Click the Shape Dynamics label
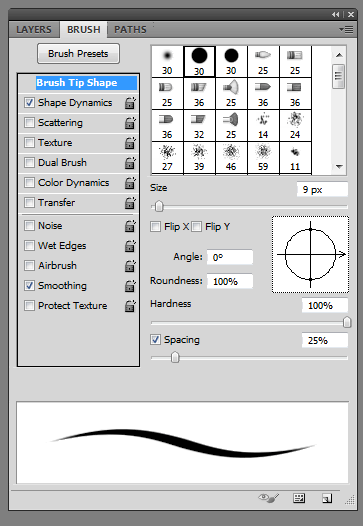This screenshot has width=363, height=526. click(75, 103)
